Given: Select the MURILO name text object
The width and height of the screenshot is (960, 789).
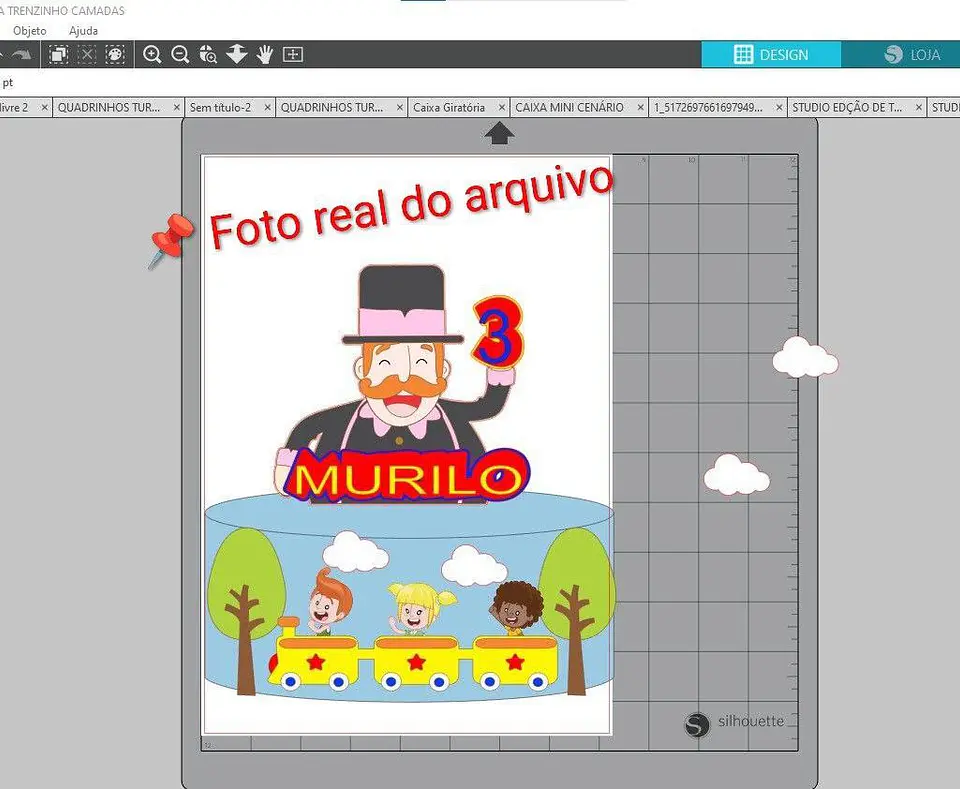Looking at the screenshot, I should (406, 477).
